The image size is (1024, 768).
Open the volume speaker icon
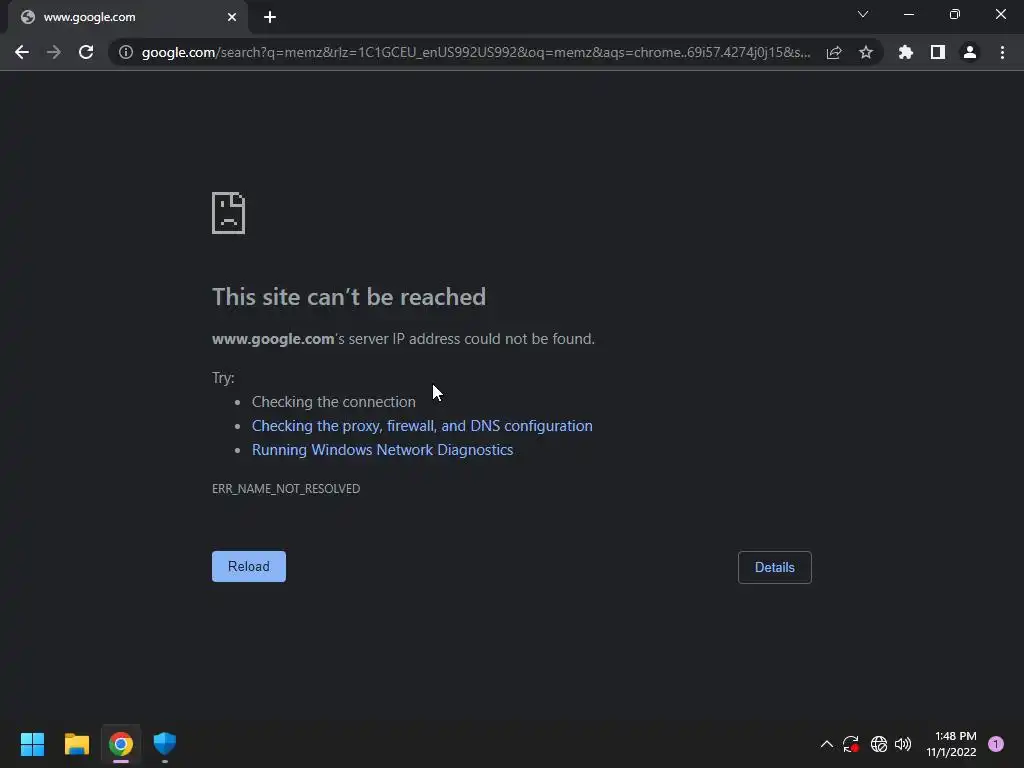pos(903,744)
